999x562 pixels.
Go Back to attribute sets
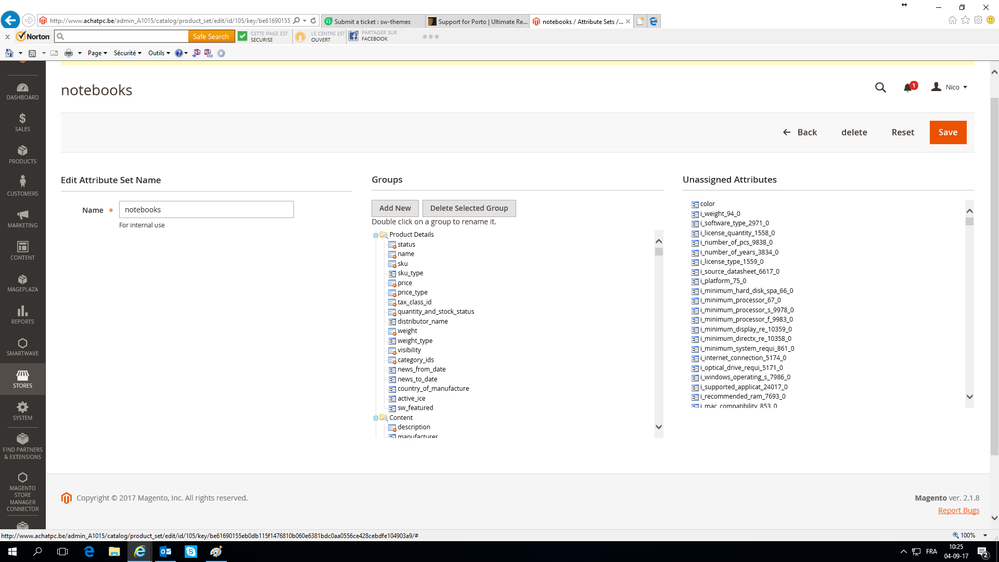pos(800,133)
